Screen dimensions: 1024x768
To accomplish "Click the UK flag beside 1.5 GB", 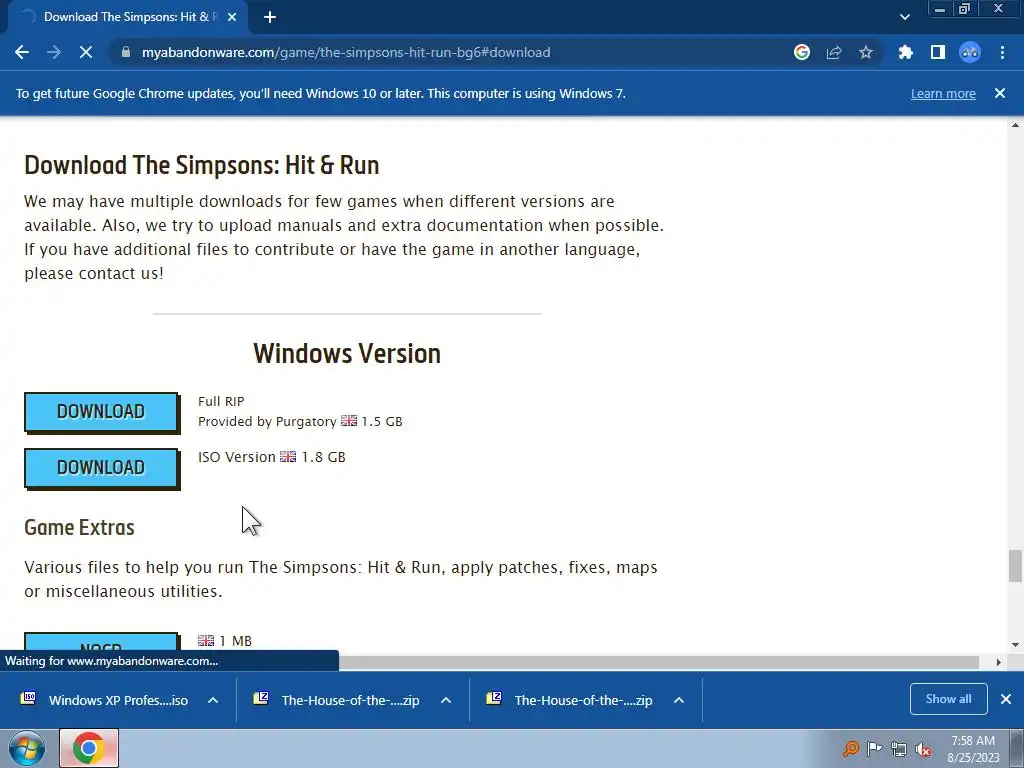I will (x=349, y=421).
